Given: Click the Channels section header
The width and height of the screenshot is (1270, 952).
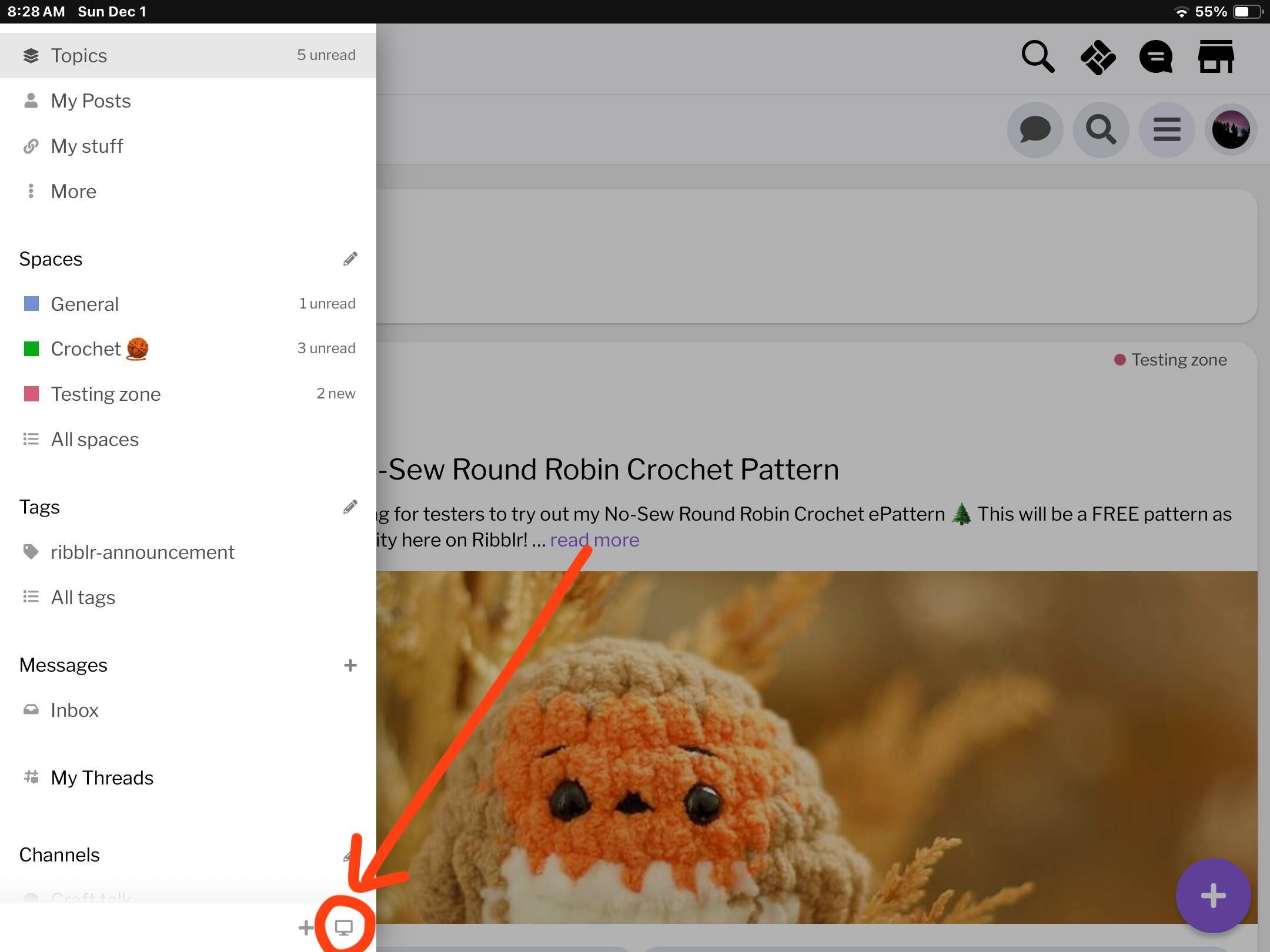Looking at the screenshot, I should (x=59, y=854).
